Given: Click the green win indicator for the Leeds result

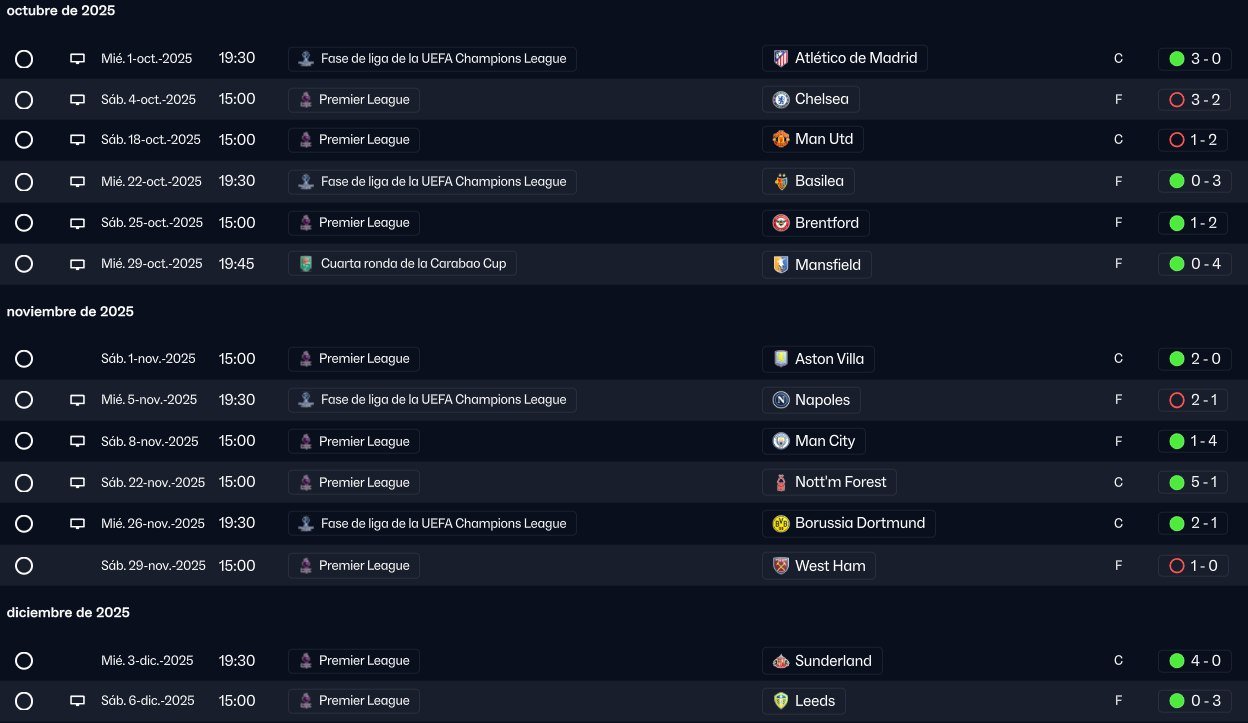Looking at the screenshot, I should pos(1177,701).
